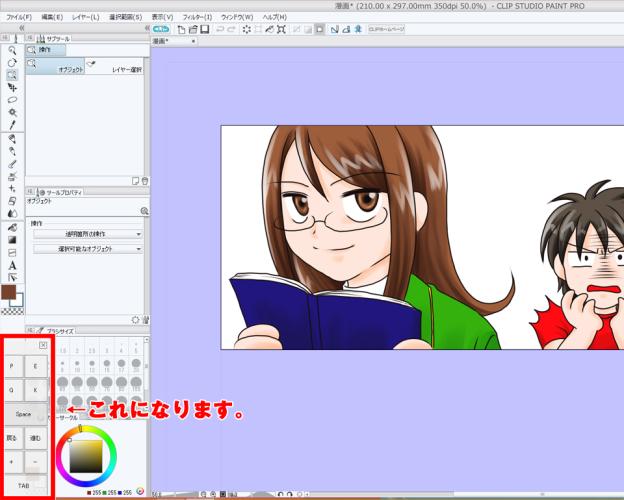Open tool property detail magnifier icon
The width and height of the screenshot is (624, 500).
144,211
